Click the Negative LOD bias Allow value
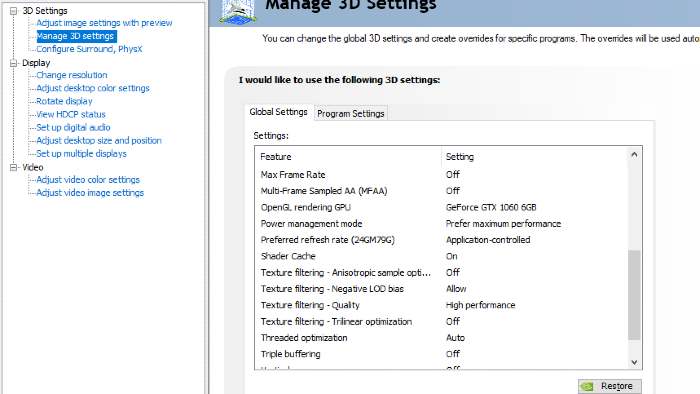The width and height of the screenshot is (700, 394). pyautogui.click(x=456, y=289)
